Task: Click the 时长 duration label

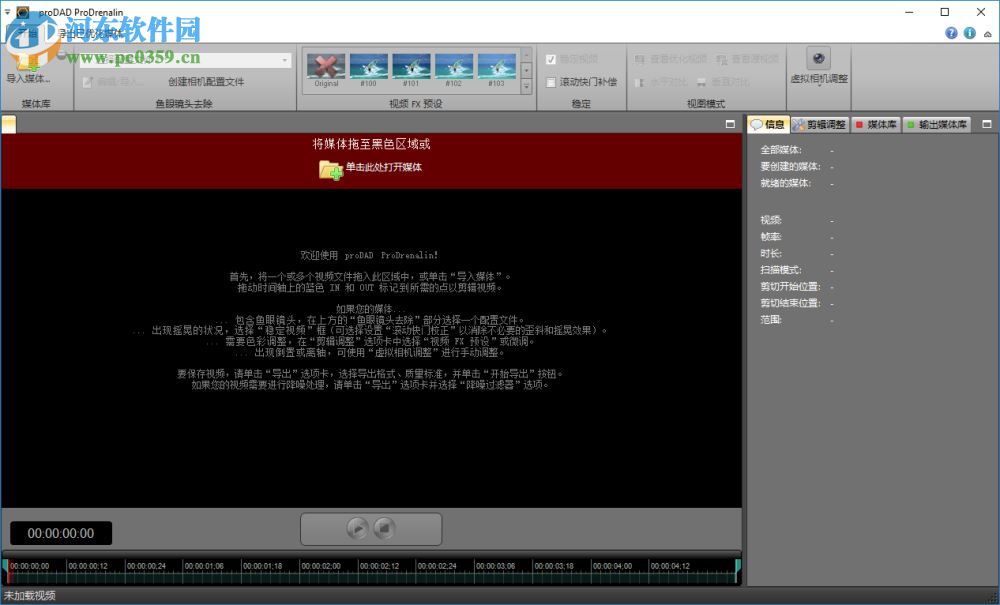Action: [770, 253]
